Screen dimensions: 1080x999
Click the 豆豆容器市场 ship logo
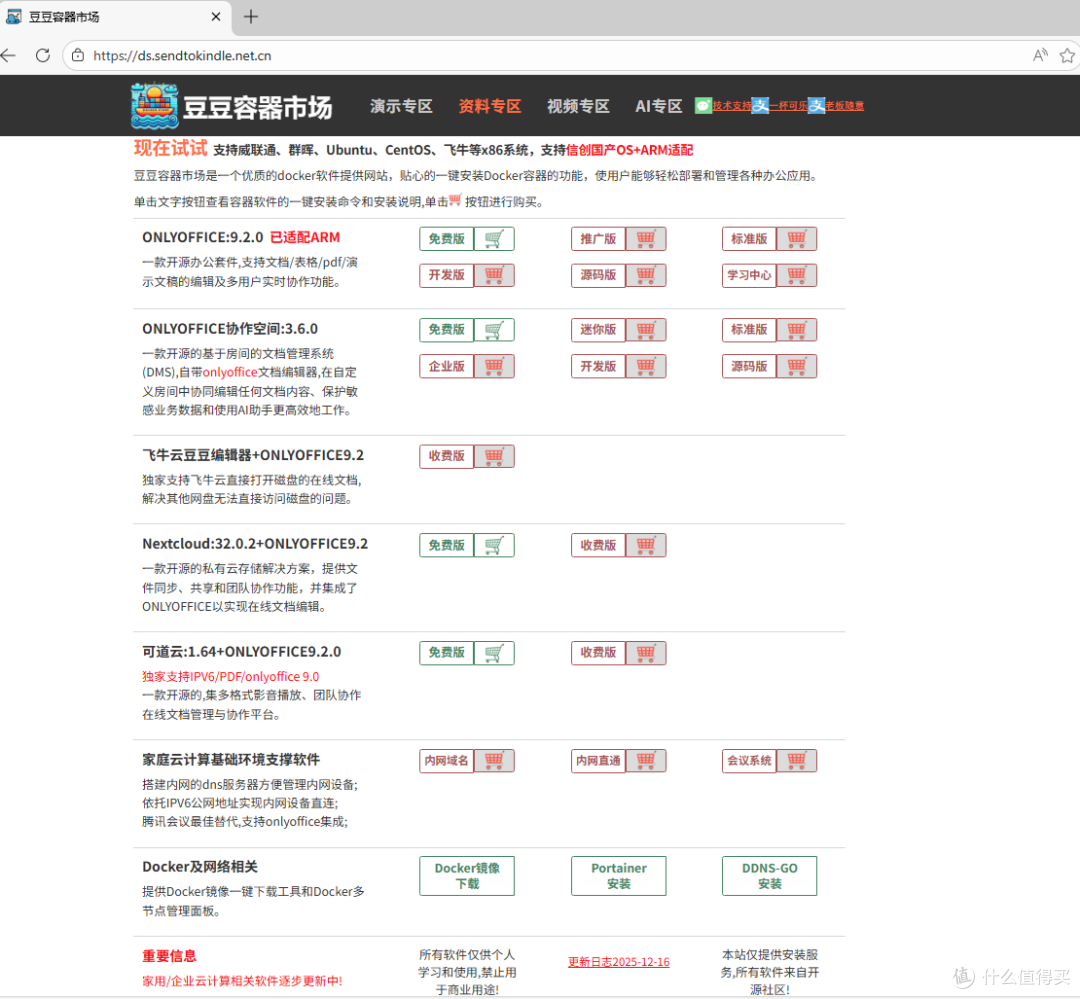(x=155, y=105)
